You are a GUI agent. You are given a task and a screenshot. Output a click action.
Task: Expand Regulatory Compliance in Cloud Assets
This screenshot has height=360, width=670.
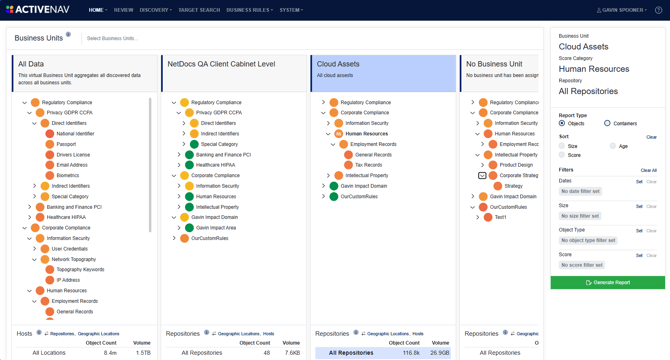323,102
